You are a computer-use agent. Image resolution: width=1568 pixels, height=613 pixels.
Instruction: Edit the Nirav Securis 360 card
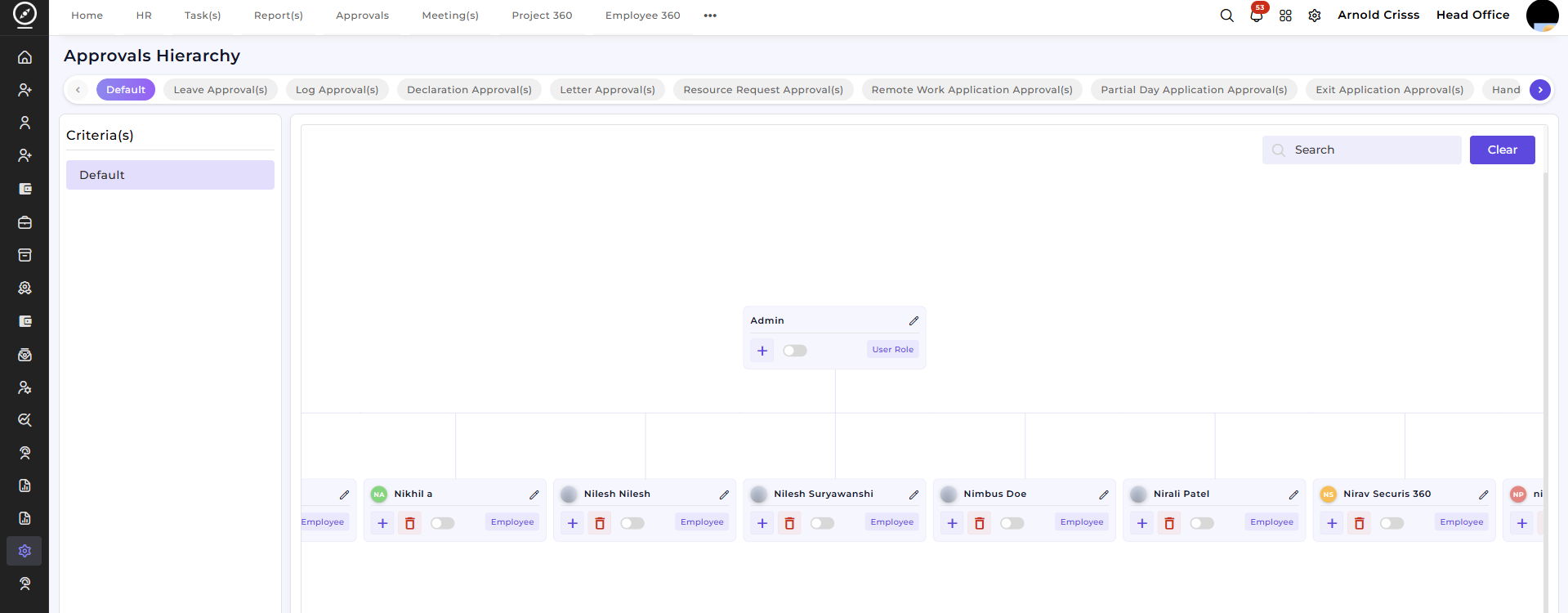click(1483, 494)
